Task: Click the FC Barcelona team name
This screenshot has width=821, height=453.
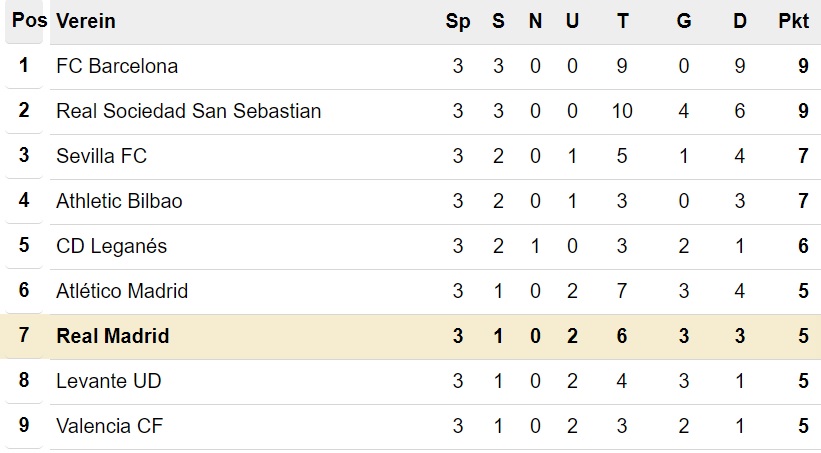Action: tap(117, 66)
